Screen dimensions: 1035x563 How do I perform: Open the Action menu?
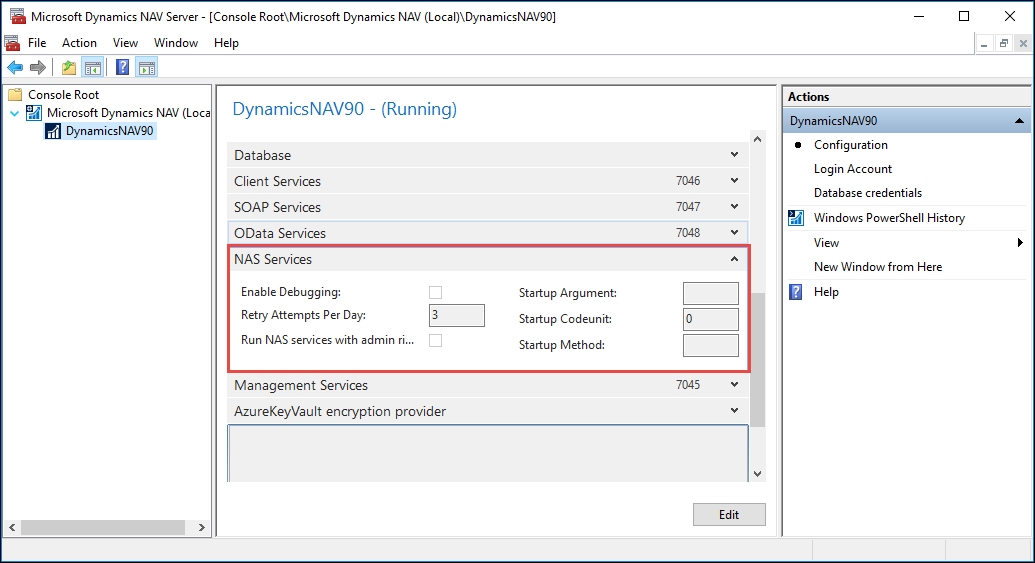tap(79, 43)
